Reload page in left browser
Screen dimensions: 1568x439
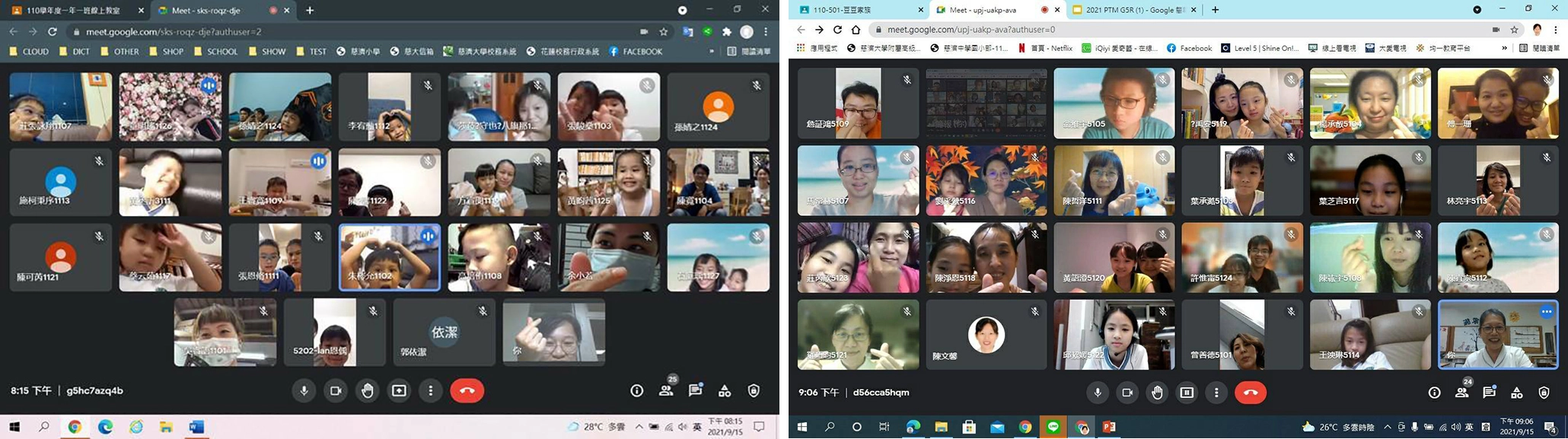tap(53, 32)
